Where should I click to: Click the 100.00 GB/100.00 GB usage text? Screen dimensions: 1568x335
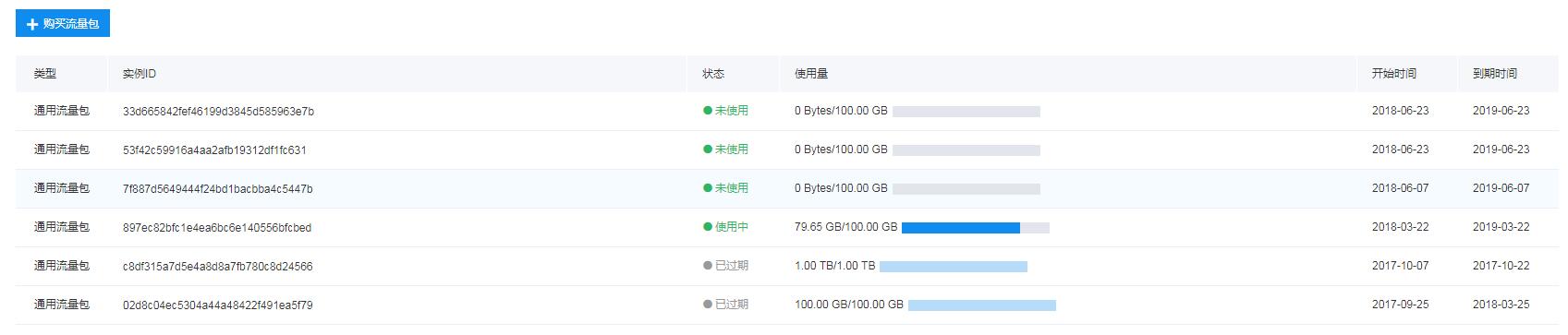coord(849,305)
